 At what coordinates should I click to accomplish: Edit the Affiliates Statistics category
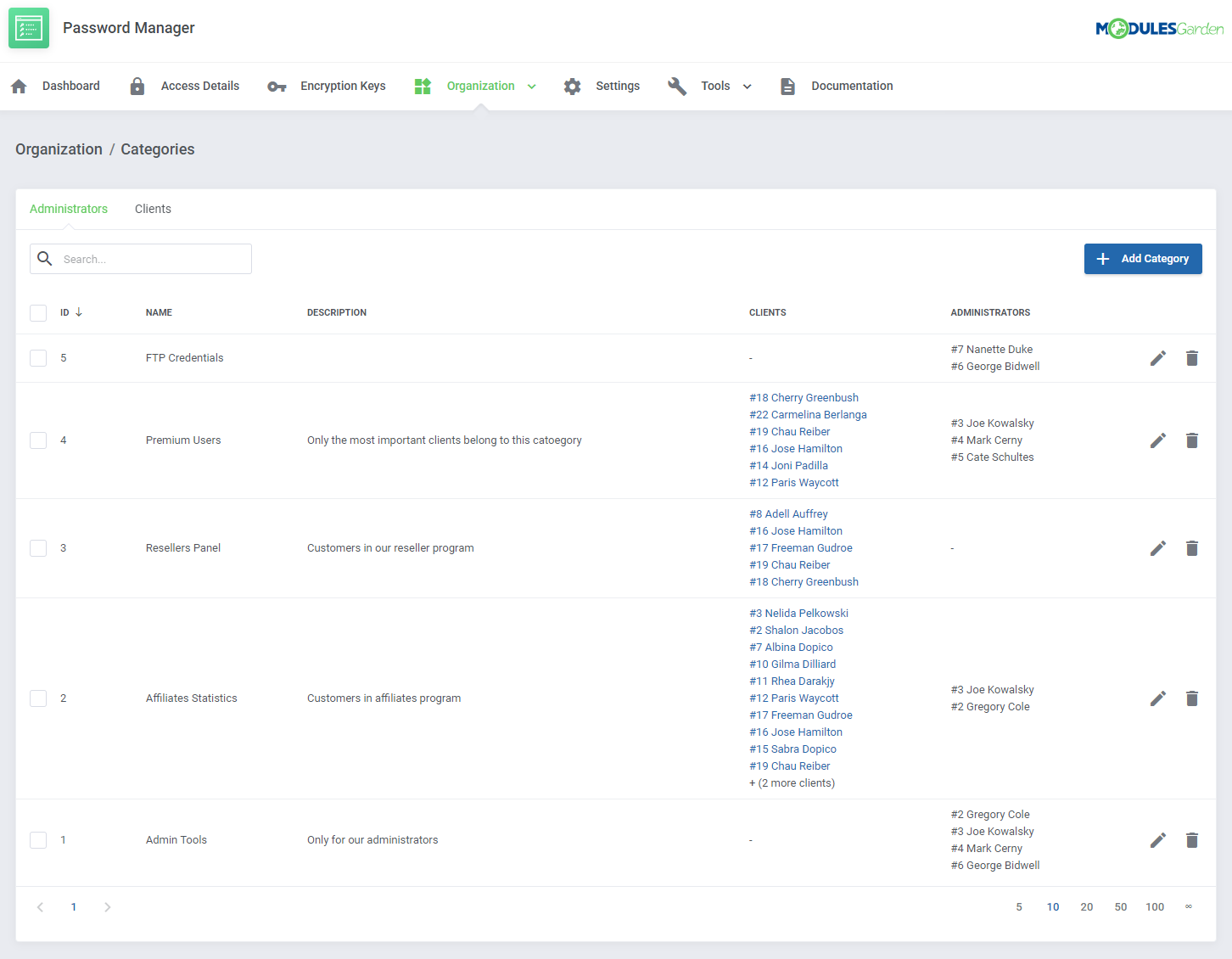1158,698
